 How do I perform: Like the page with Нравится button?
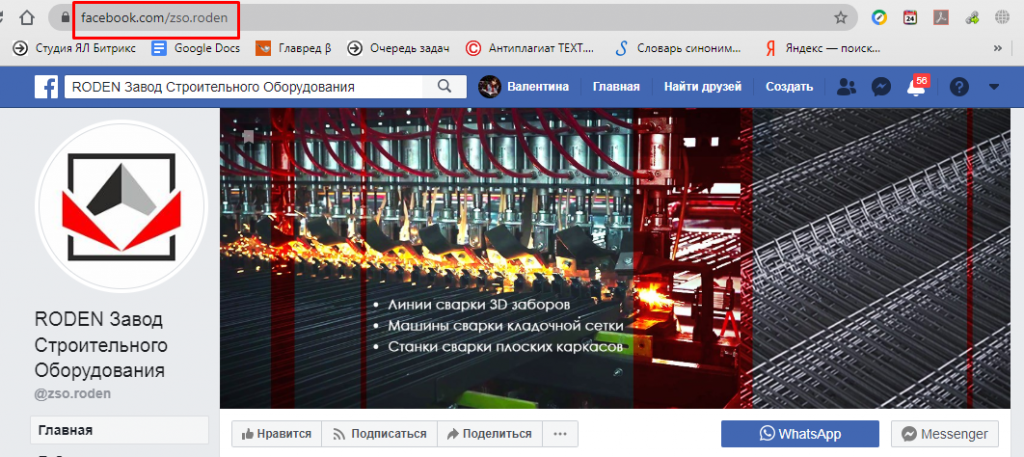point(276,434)
